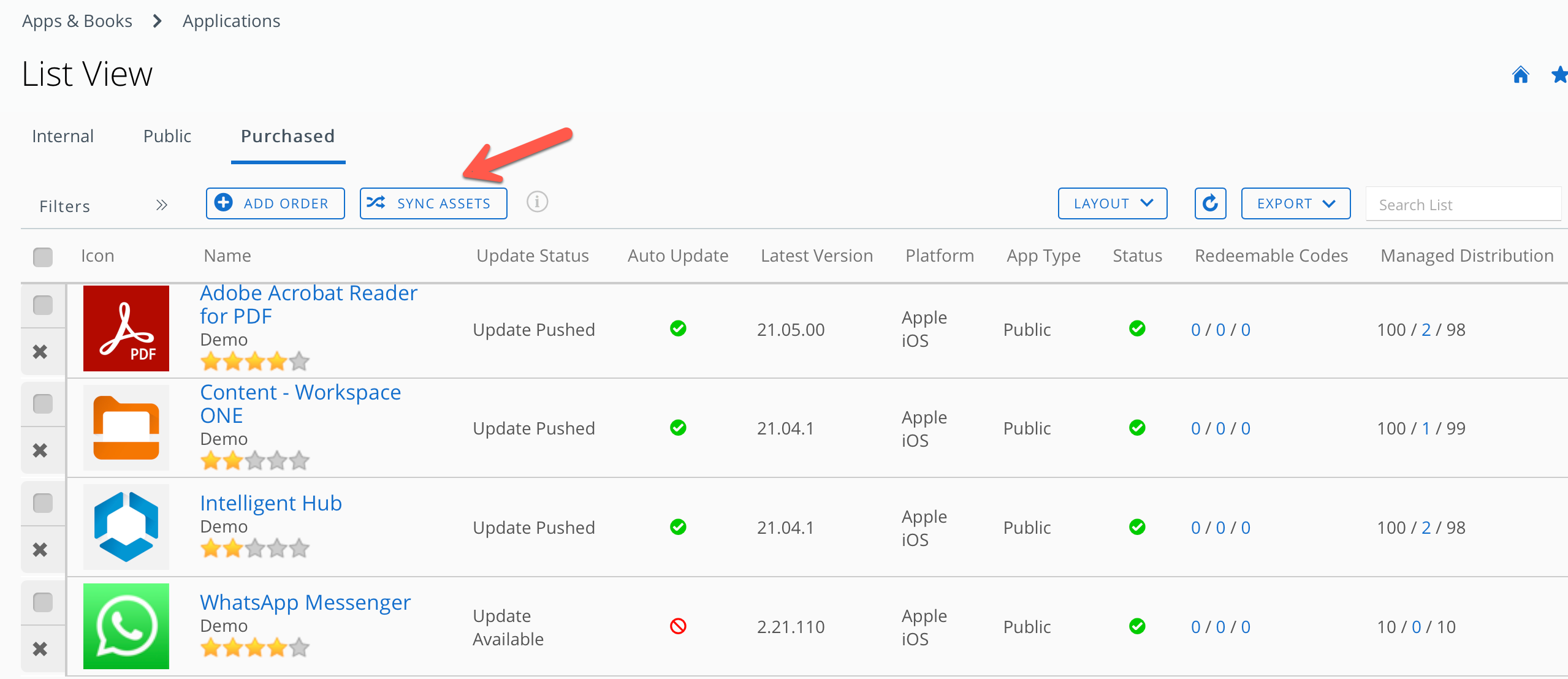1568x679 pixels.
Task: Check the checkbox for WhatsApp Messenger row
Action: coord(42,602)
